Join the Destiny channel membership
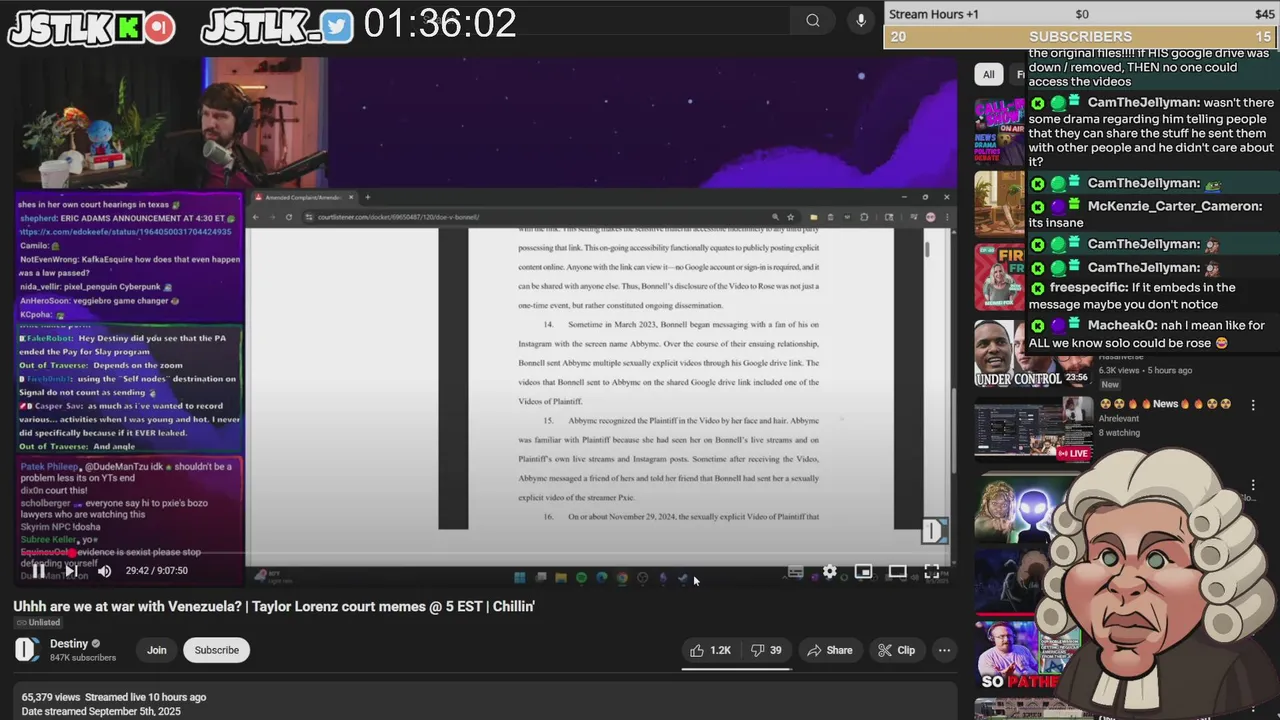 pyautogui.click(x=157, y=650)
